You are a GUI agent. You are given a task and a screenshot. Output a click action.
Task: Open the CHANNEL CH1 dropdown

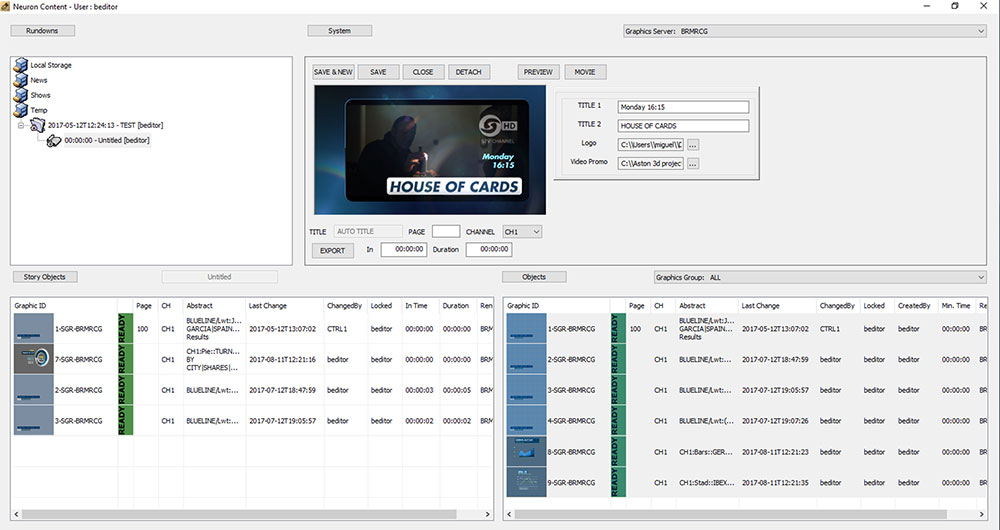click(536, 232)
